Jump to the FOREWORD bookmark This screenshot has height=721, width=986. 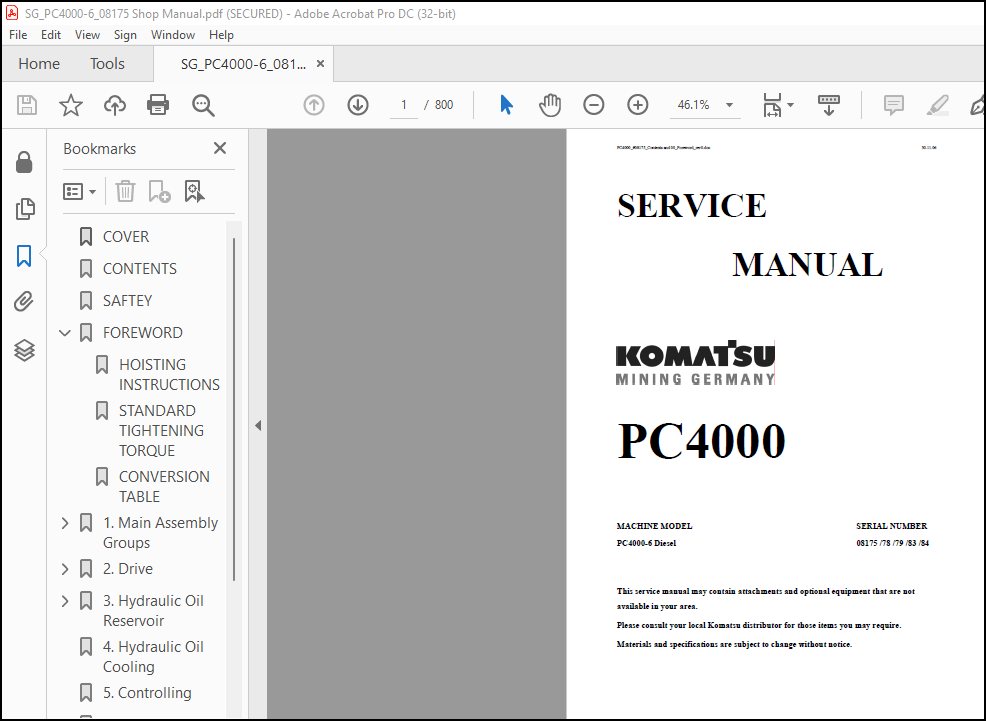tap(143, 333)
